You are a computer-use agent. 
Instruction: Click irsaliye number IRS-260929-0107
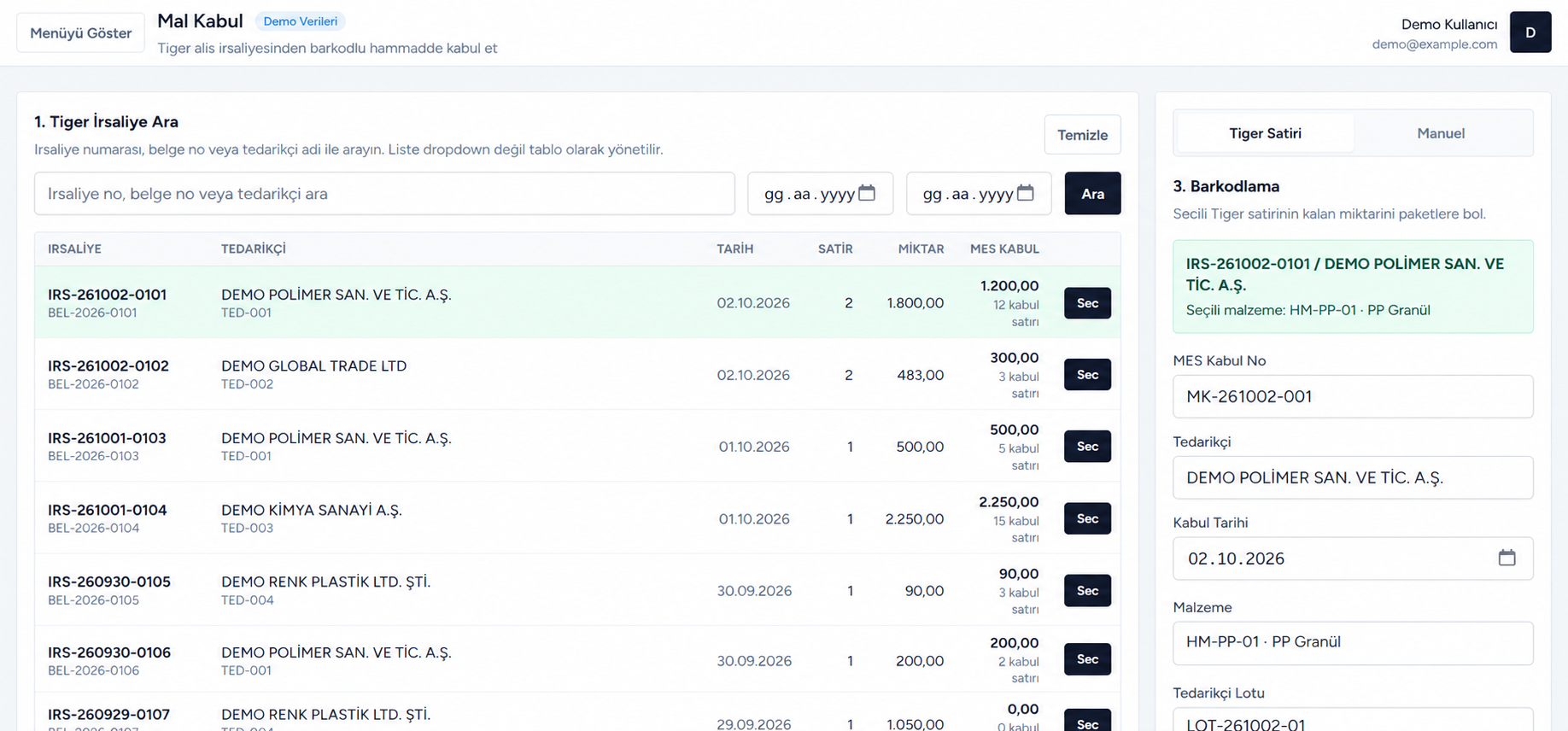[108, 714]
